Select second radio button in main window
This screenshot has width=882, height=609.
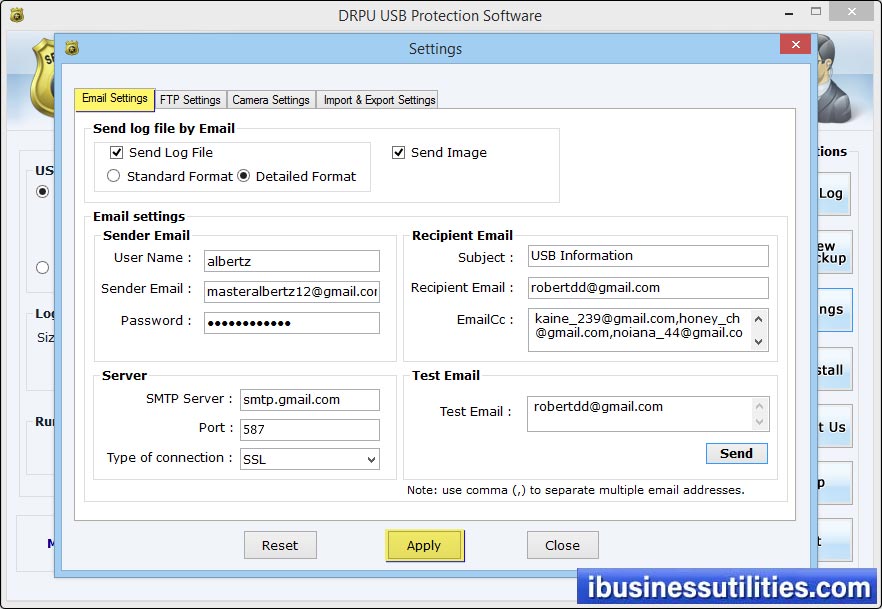tap(43, 267)
